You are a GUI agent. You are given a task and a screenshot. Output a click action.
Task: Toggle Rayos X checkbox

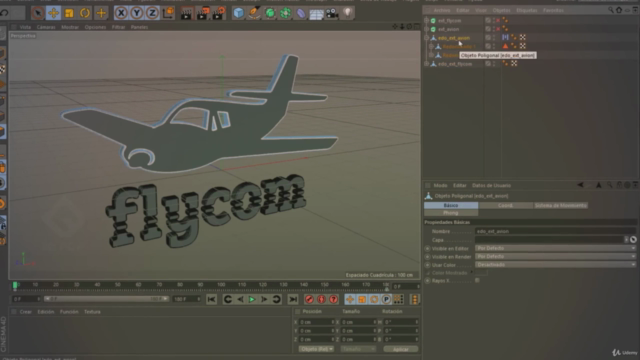click(x=477, y=280)
